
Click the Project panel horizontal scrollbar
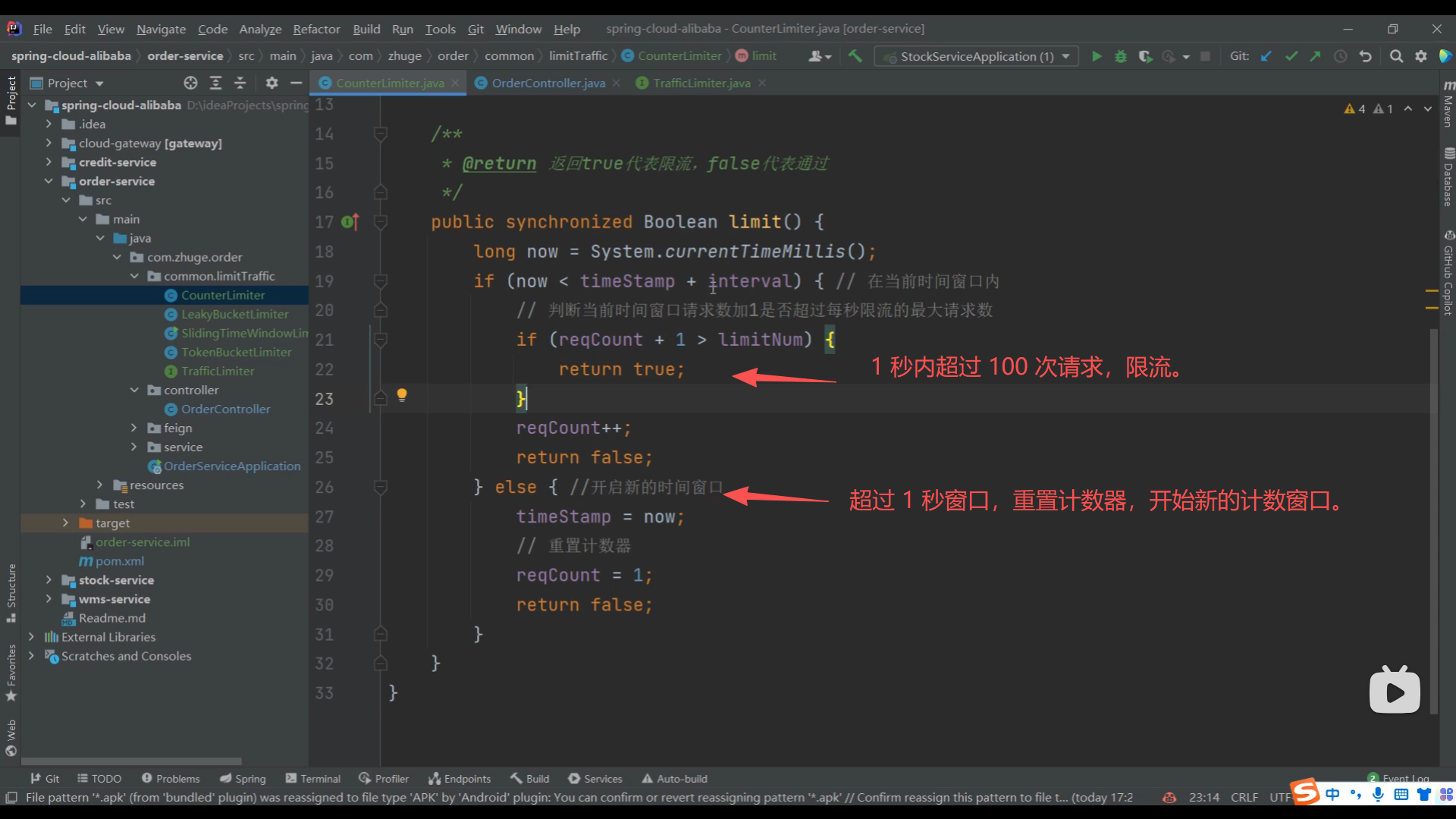tap(131, 761)
